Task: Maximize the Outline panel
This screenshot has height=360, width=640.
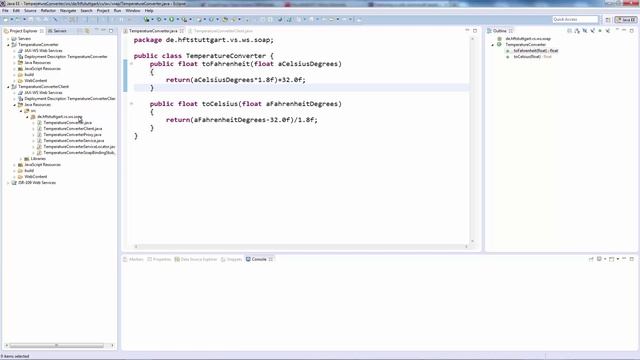Action: [x=631, y=31]
